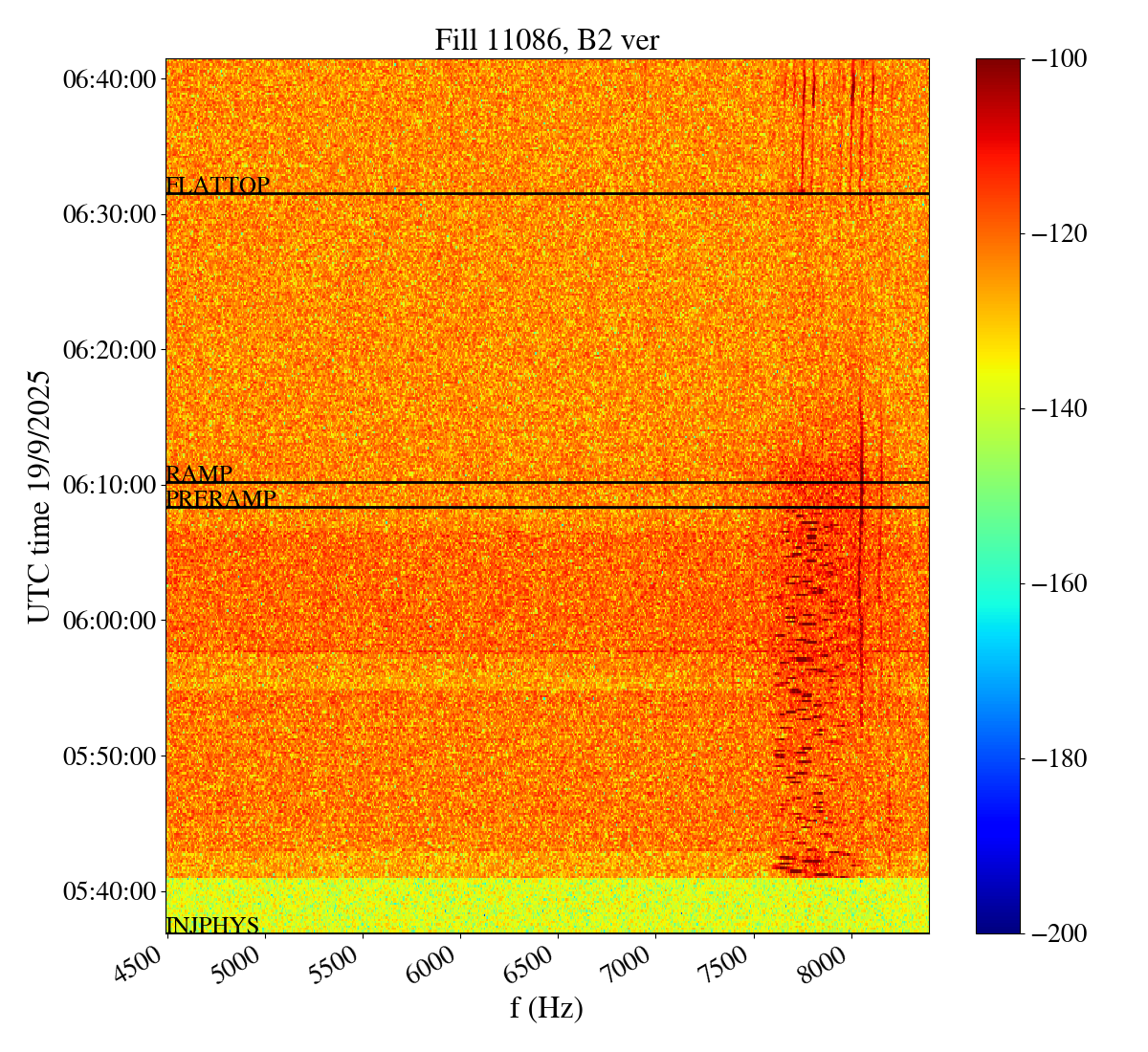Click the RAMP marker label
The height and width of the screenshot is (1052, 1148).
[x=199, y=474]
